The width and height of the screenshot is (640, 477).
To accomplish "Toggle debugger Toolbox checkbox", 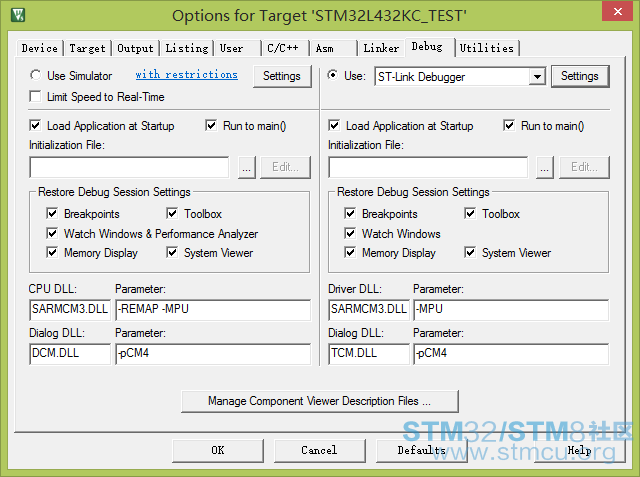I will click(470, 213).
